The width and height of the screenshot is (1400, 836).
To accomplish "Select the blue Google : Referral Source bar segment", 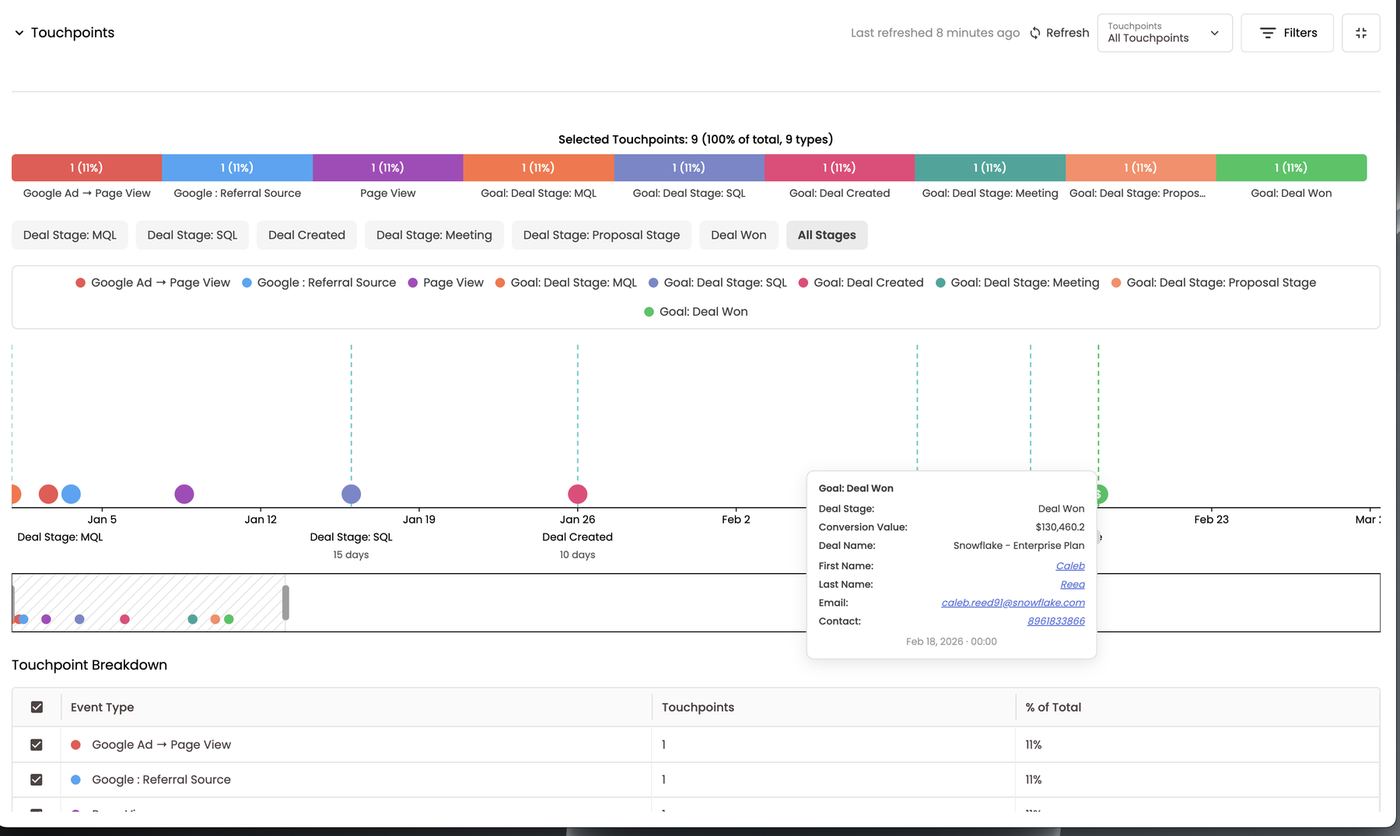I will [237, 167].
